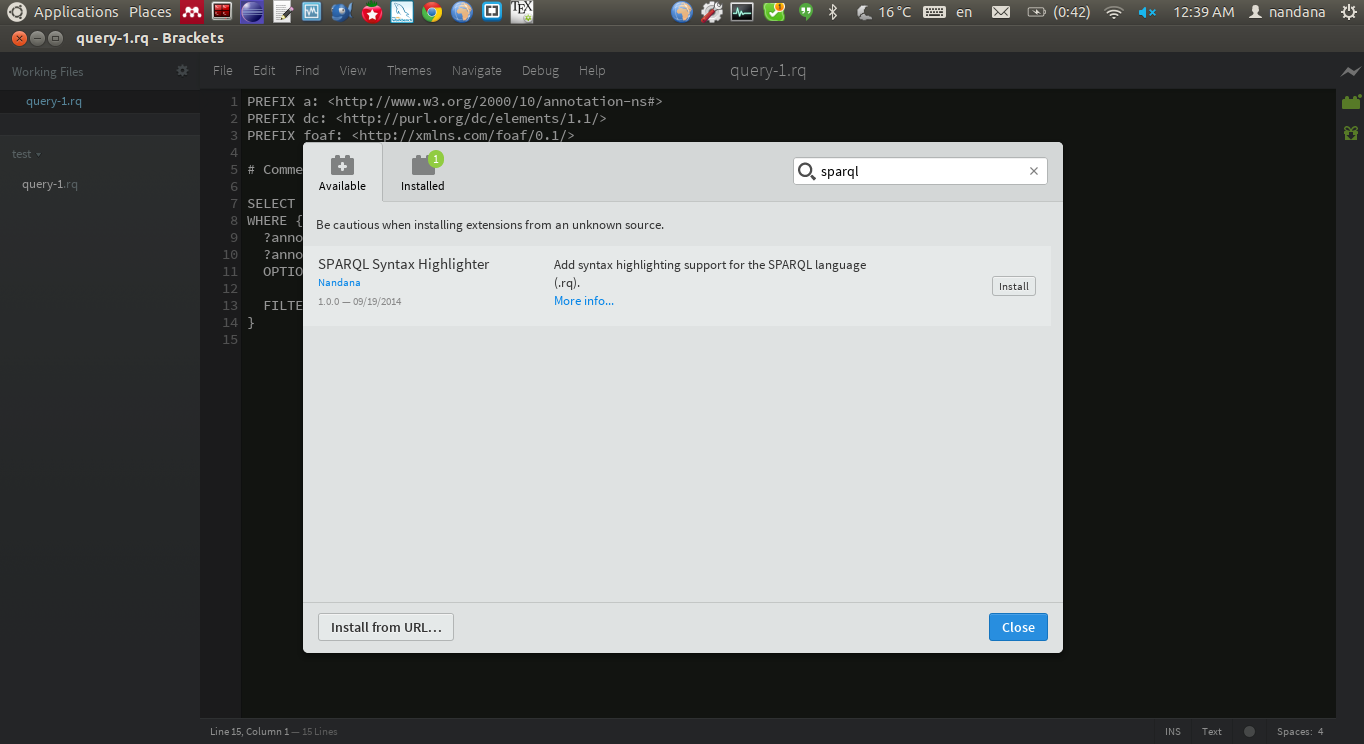Focus the extension search field
The image size is (1364, 744).
click(x=920, y=171)
